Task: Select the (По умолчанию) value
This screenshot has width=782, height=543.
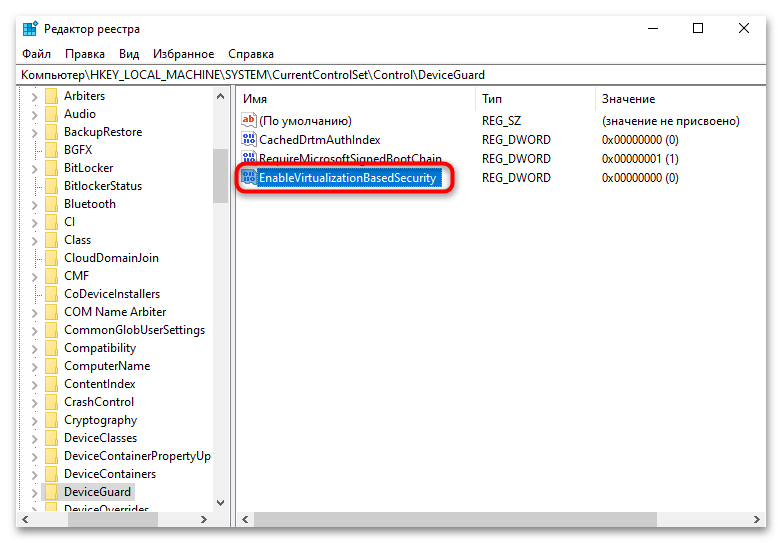Action: [305, 121]
